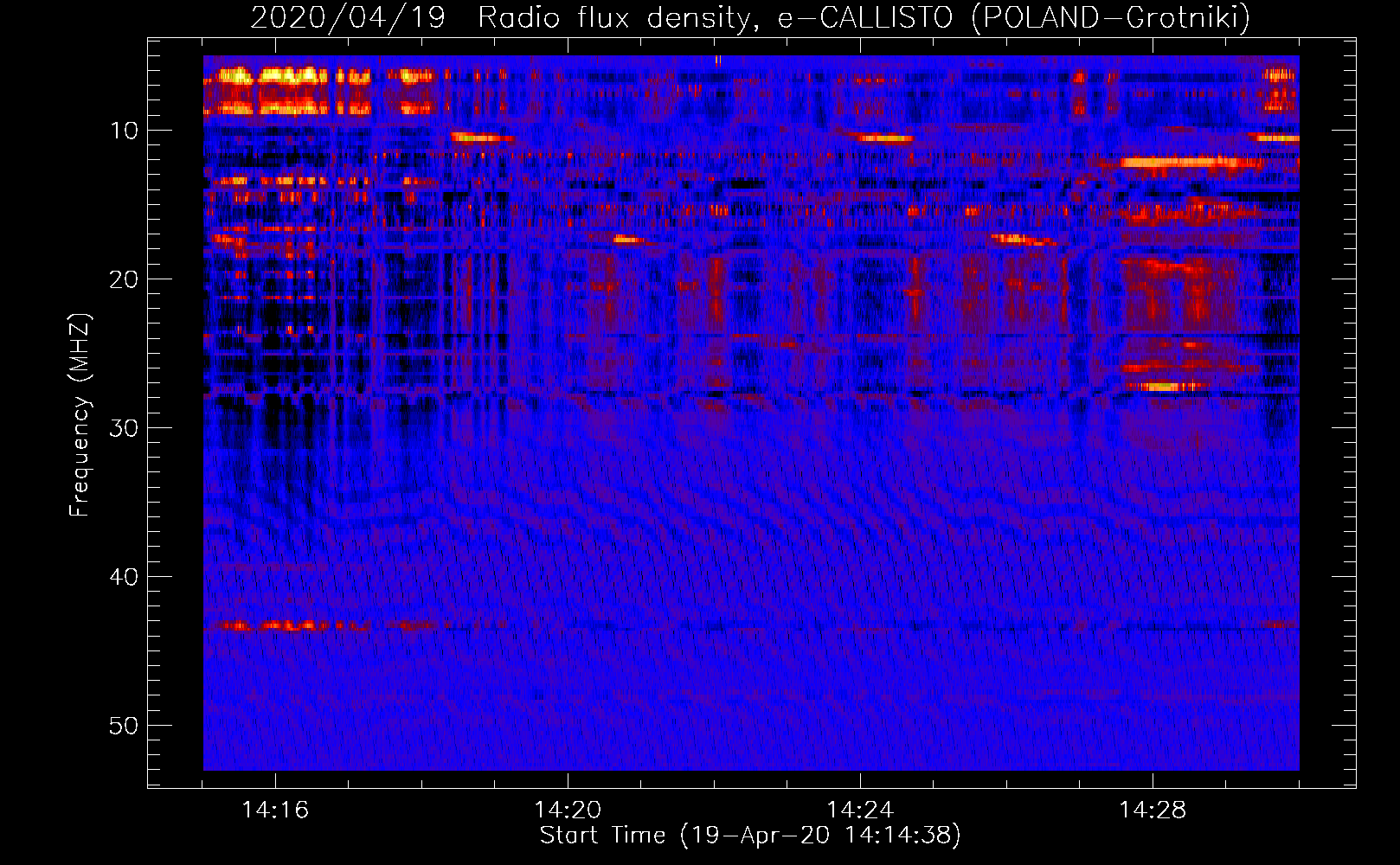
Task: Click the 14:16 time tick label
Action: [275, 811]
